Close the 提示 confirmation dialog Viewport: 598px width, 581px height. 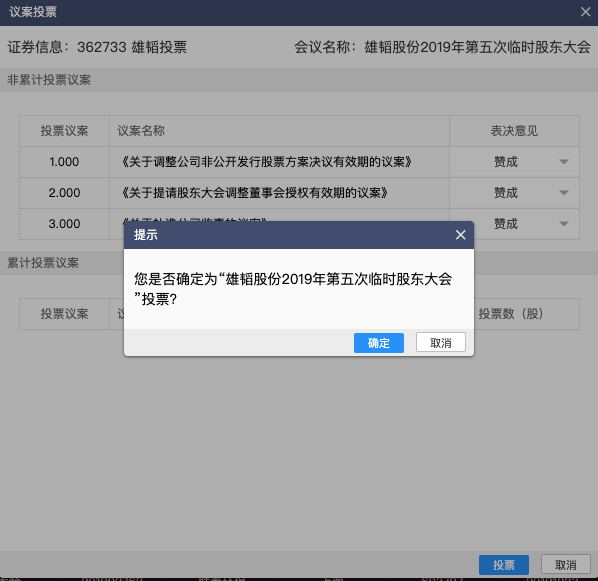coord(460,235)
